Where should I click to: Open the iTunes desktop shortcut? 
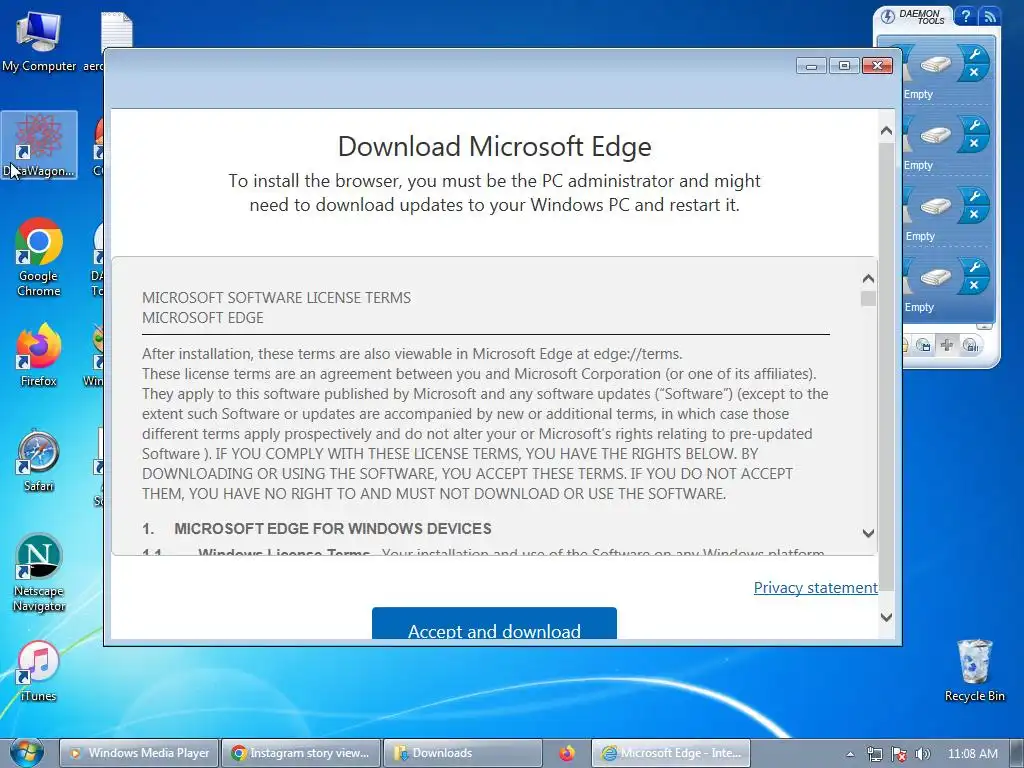point(39,671)
